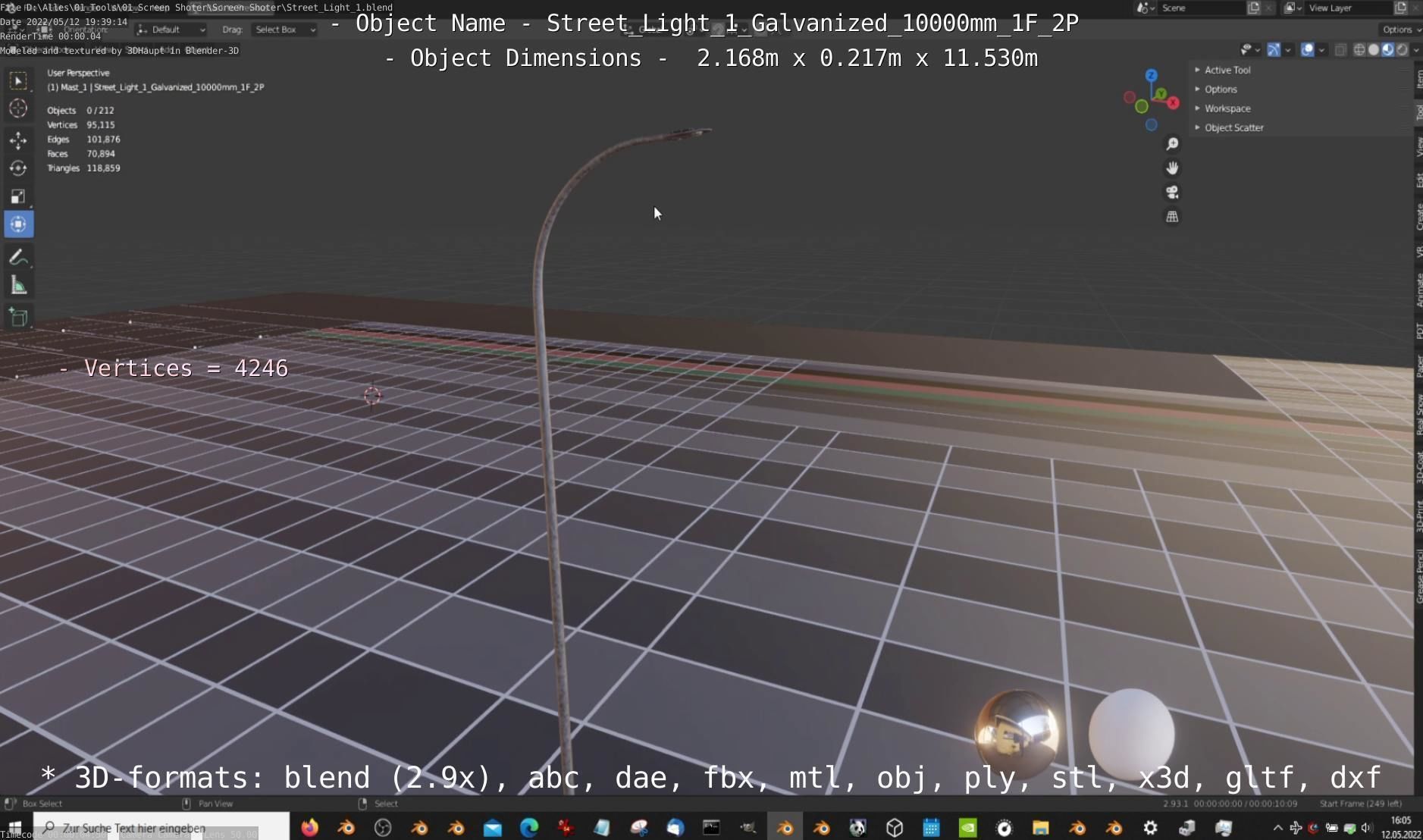
Task: Switch to solid viewport shading
Action: (x=1373, y=50)
